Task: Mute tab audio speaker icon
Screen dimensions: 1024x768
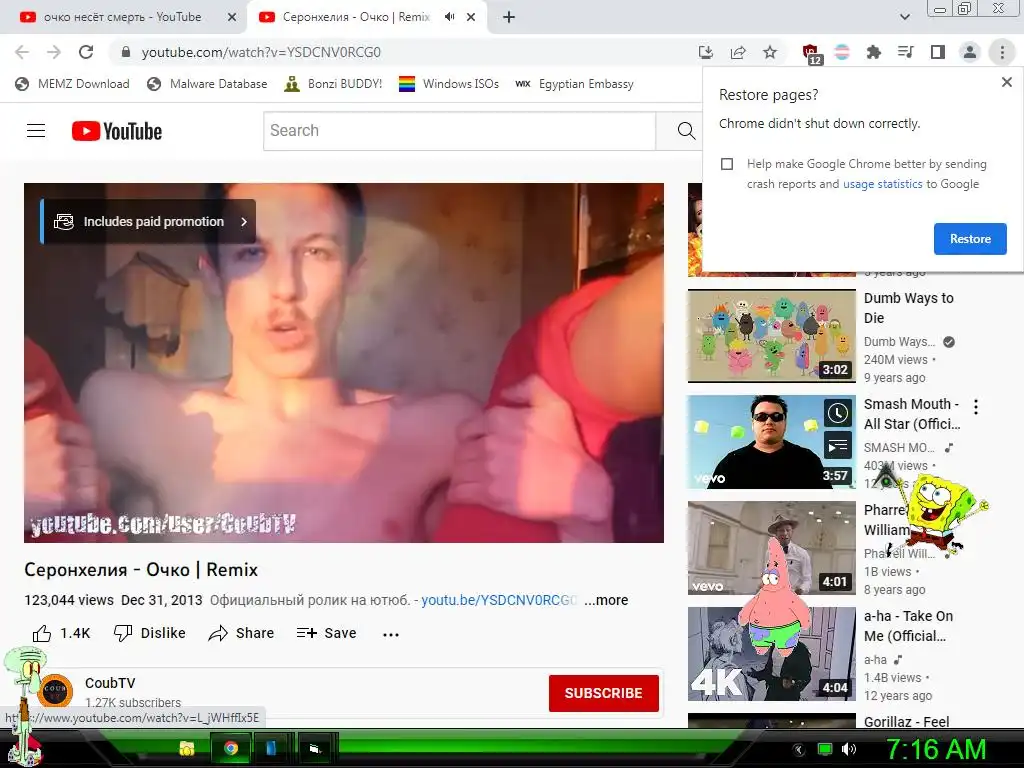Action: coord(449,17)
